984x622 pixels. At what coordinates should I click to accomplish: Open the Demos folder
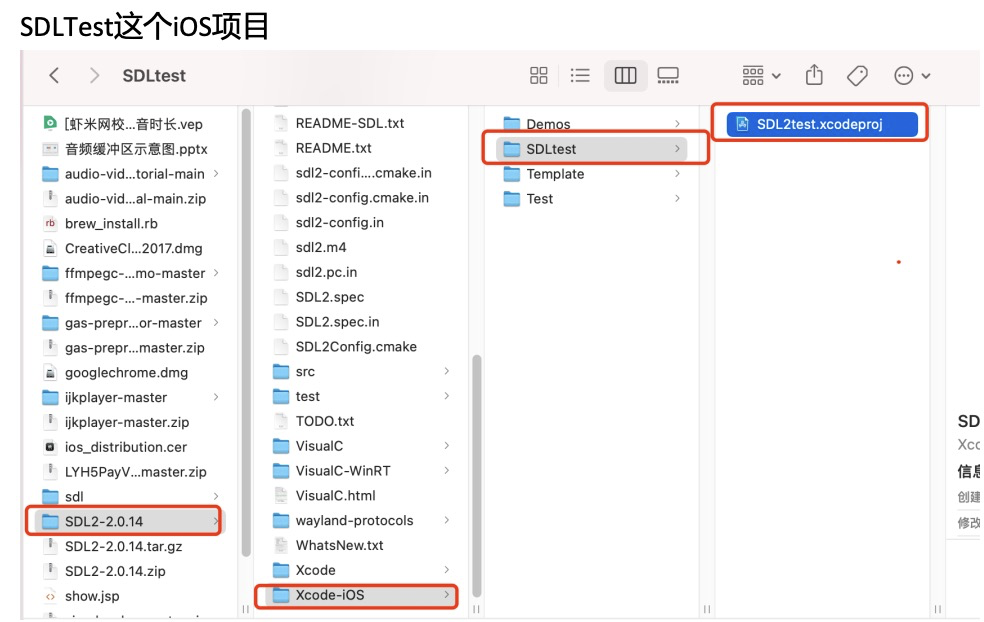(555, 123)
